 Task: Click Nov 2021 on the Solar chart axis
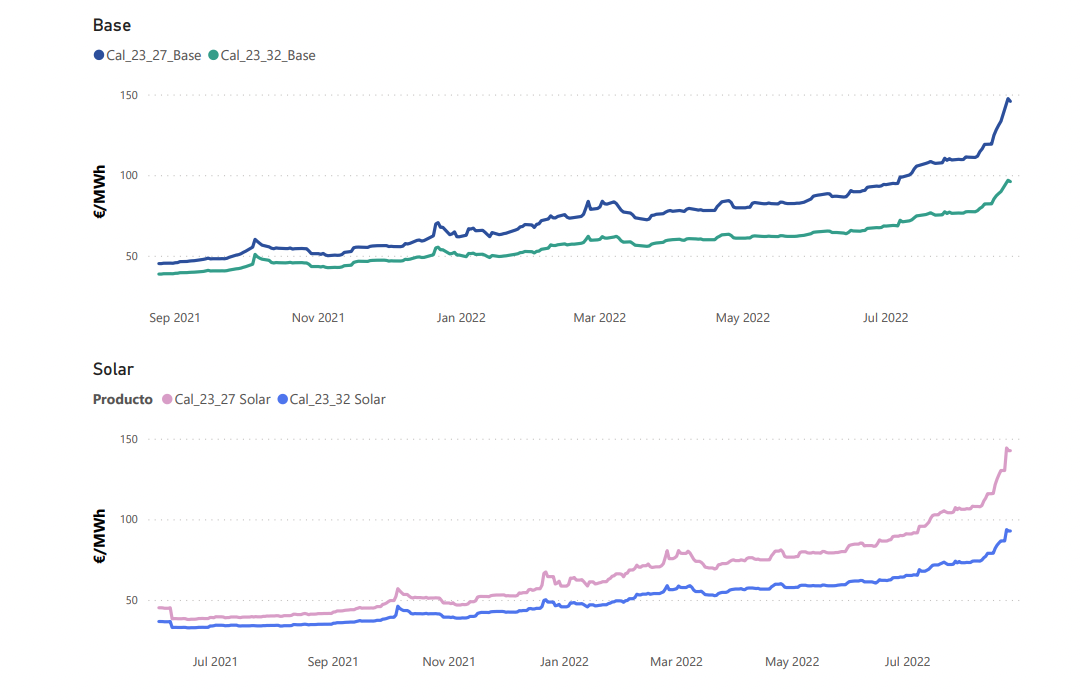pyautogui.click(x=448, y=662)
